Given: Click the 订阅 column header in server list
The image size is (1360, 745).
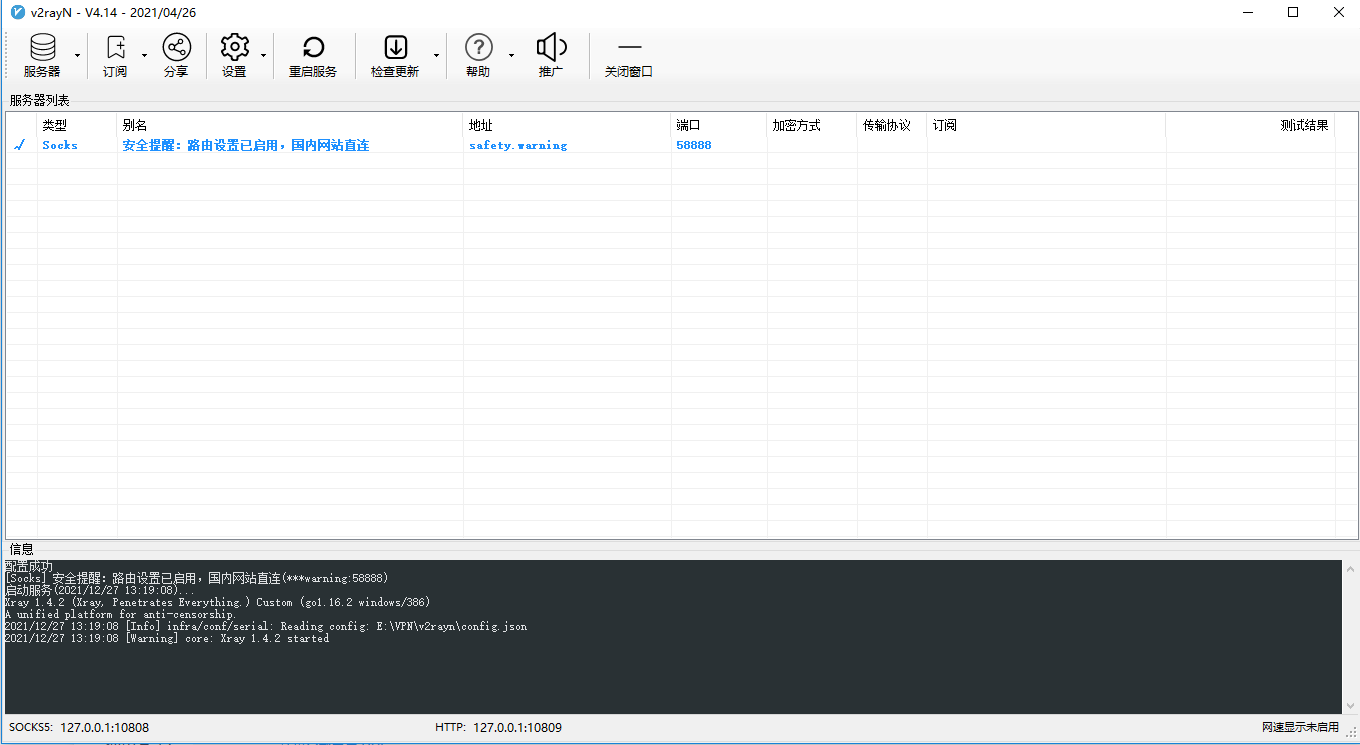Looking at the screenshot, I should coord(1046,125).
